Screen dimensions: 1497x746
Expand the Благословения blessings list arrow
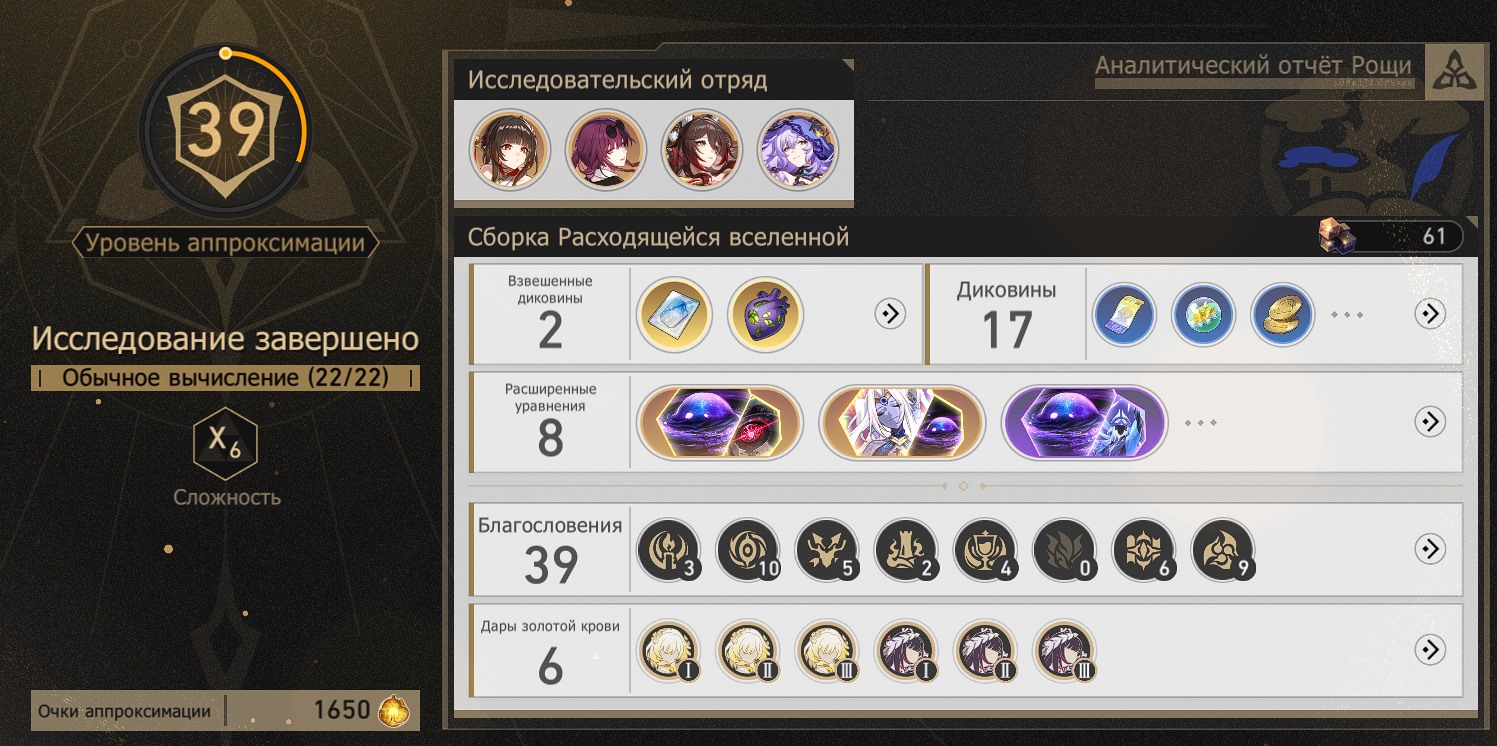click(x=1431, y=549)
